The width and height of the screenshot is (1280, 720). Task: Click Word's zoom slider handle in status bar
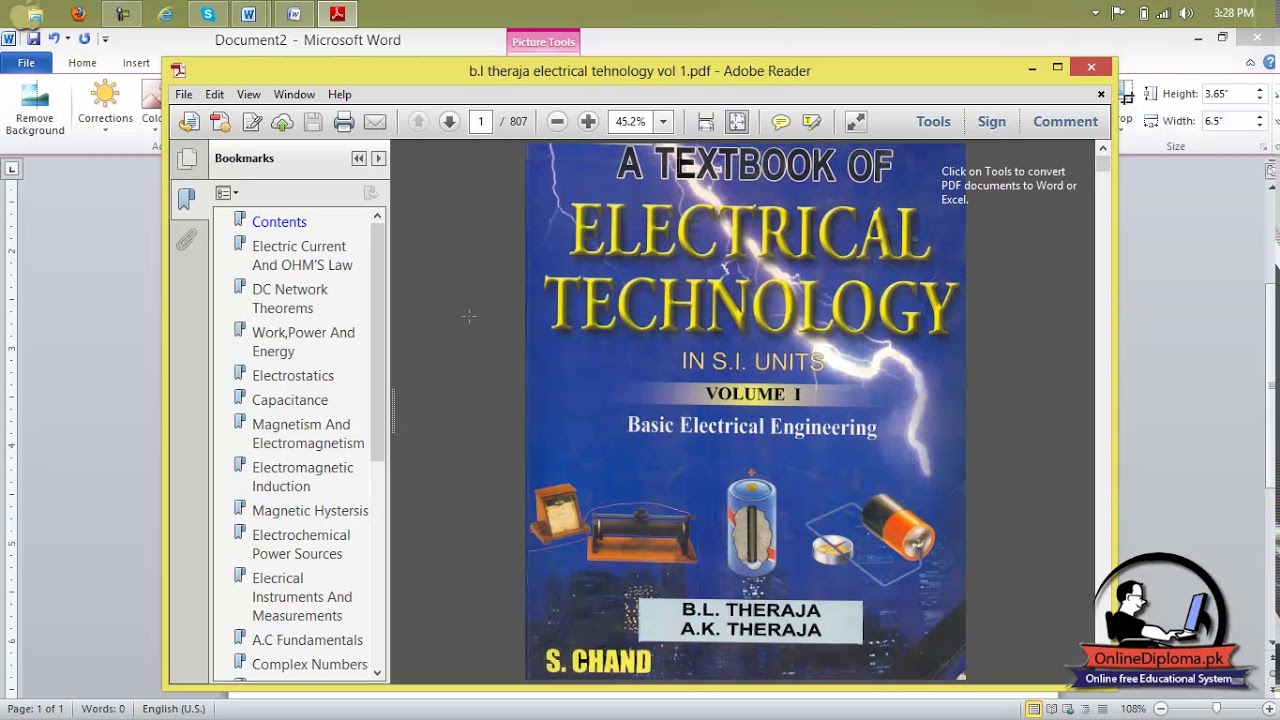[x=1216, y=709]
